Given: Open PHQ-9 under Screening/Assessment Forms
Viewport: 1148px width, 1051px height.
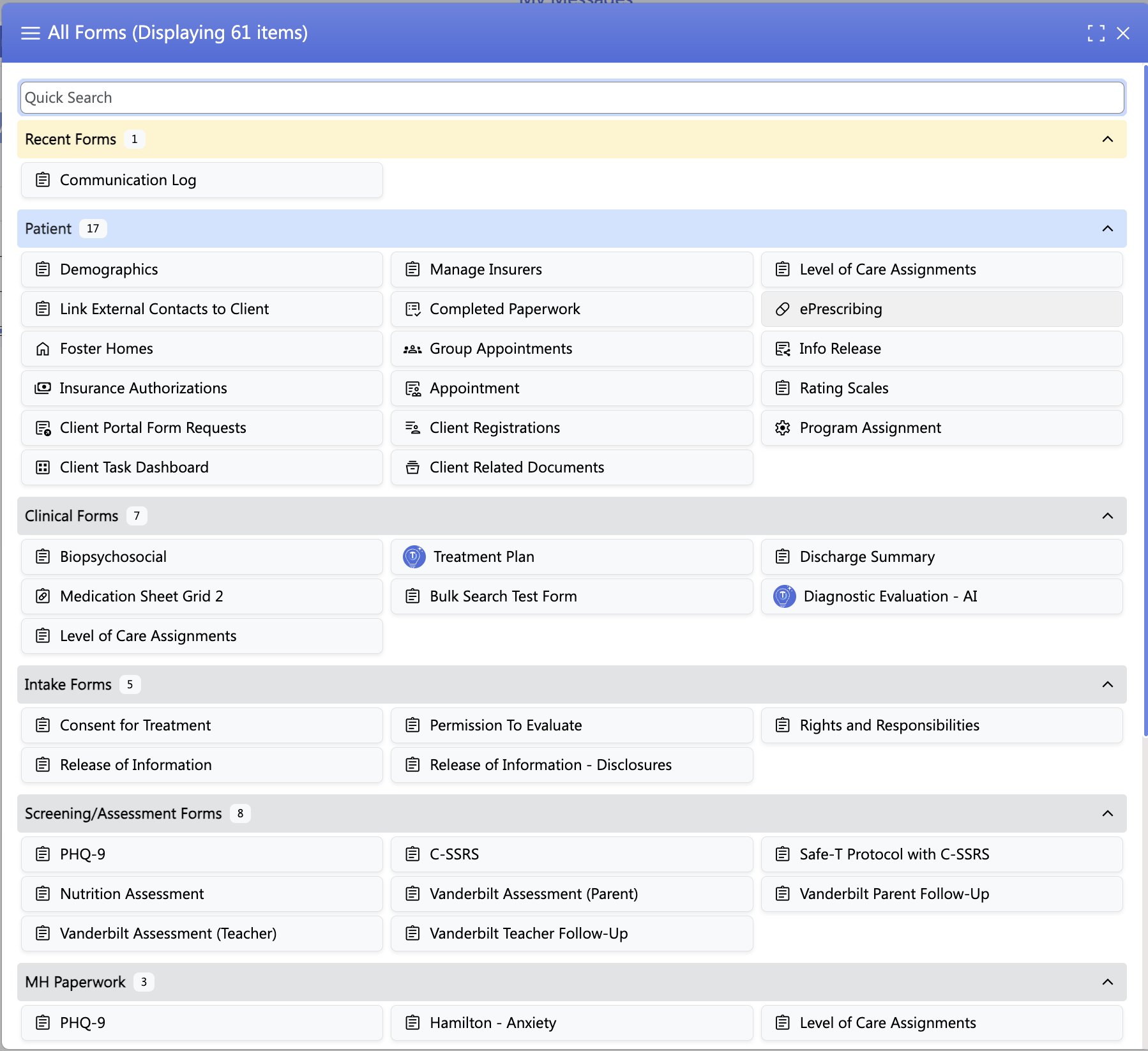Looking at the screenshot, I should (202, 854).
